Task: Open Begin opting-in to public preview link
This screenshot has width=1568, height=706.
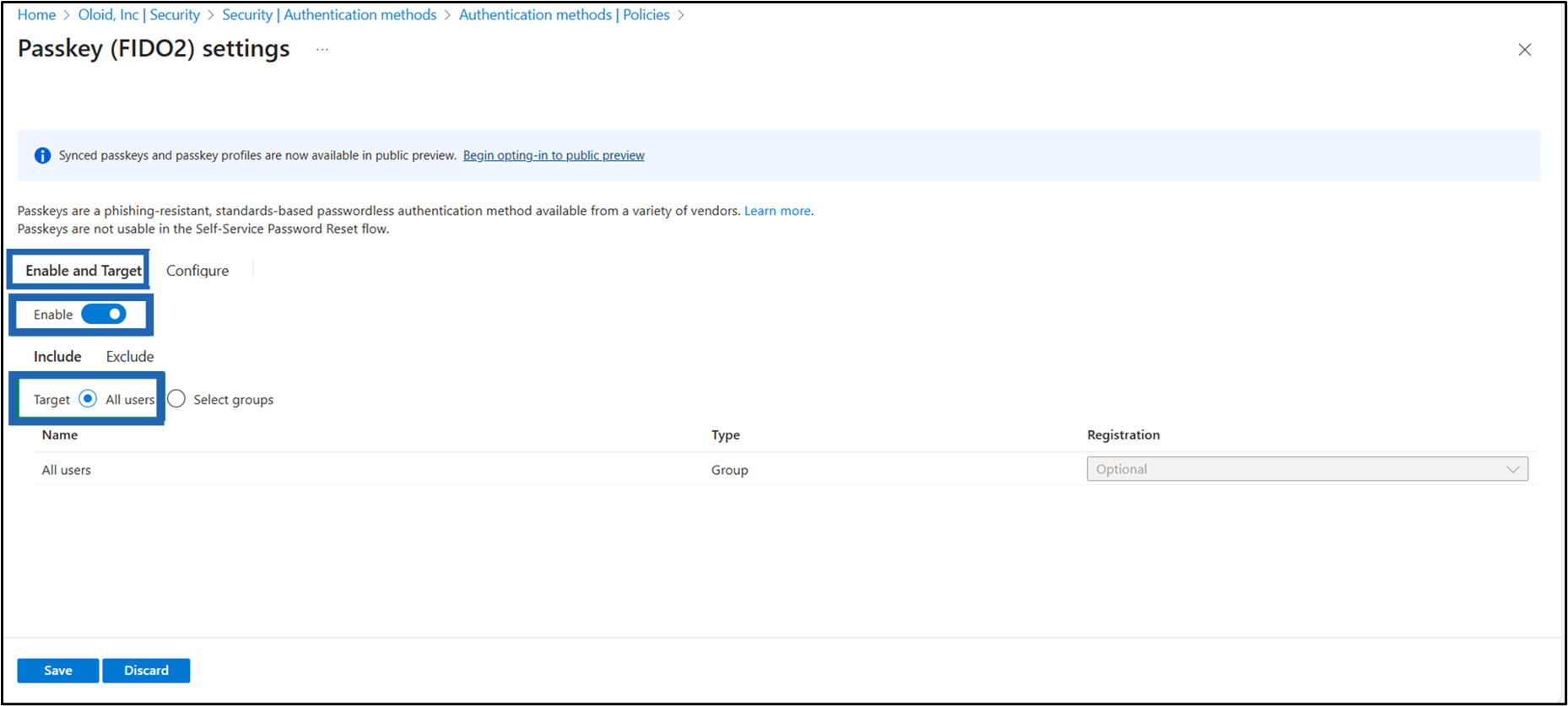Action: click(554, 156)
